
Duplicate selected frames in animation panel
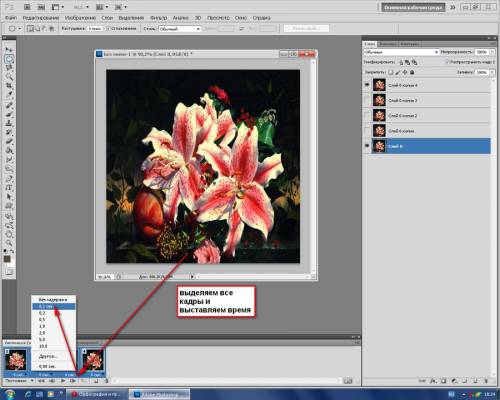pos(96,381)
